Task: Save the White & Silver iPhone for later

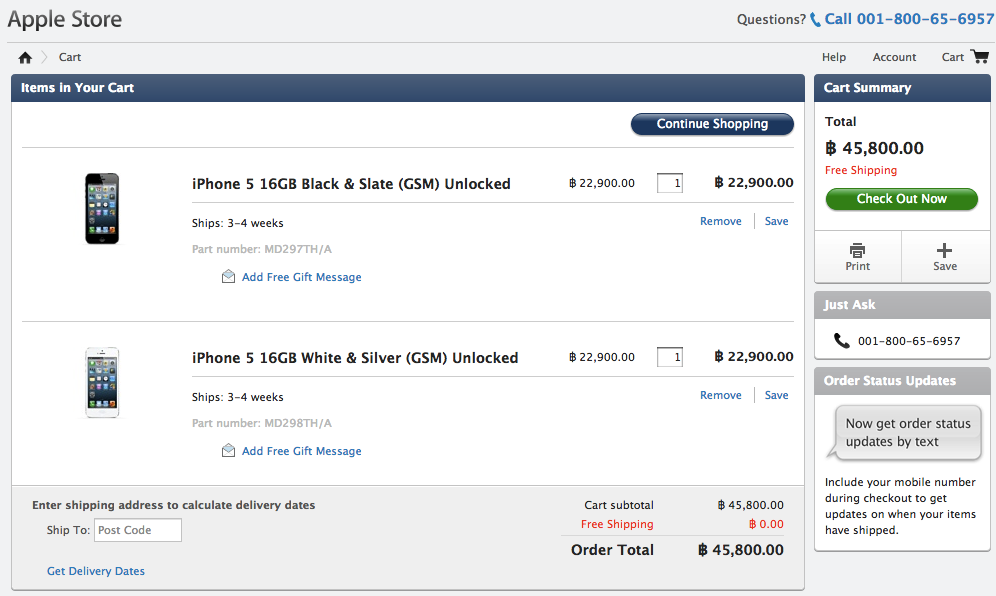Action: (x=776, y=396)
